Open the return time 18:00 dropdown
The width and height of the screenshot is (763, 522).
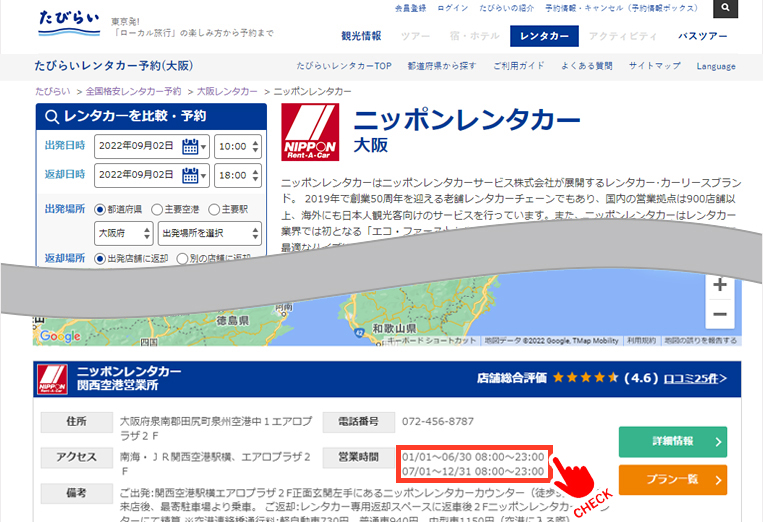pos(238,175)
